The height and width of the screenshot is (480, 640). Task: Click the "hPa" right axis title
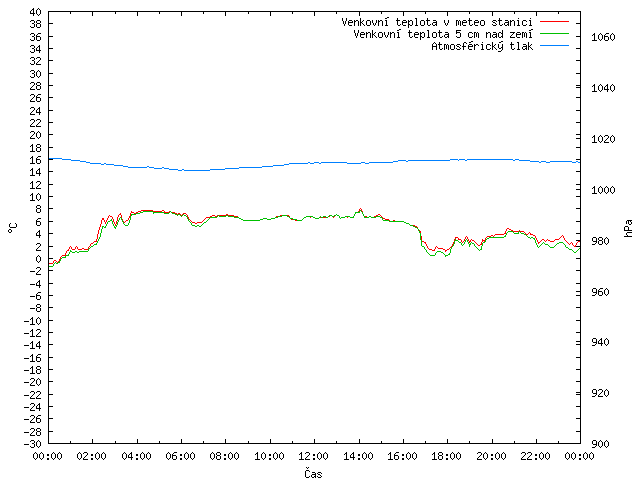tap(628, 228)
